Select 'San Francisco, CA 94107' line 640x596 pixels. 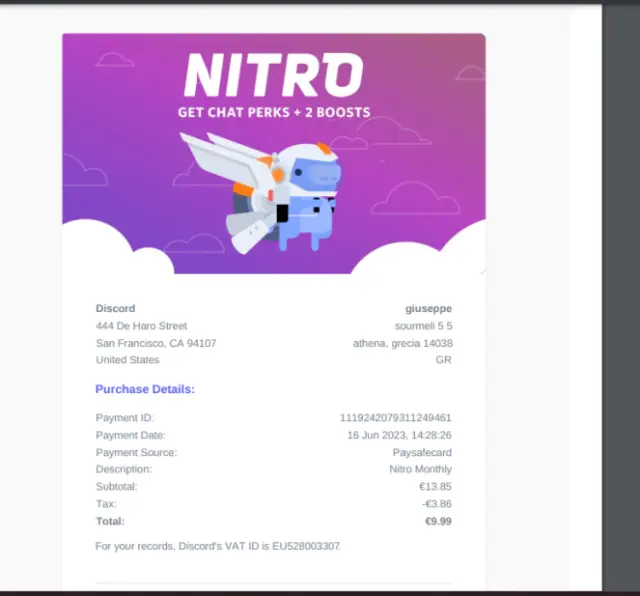coord(156,343)
